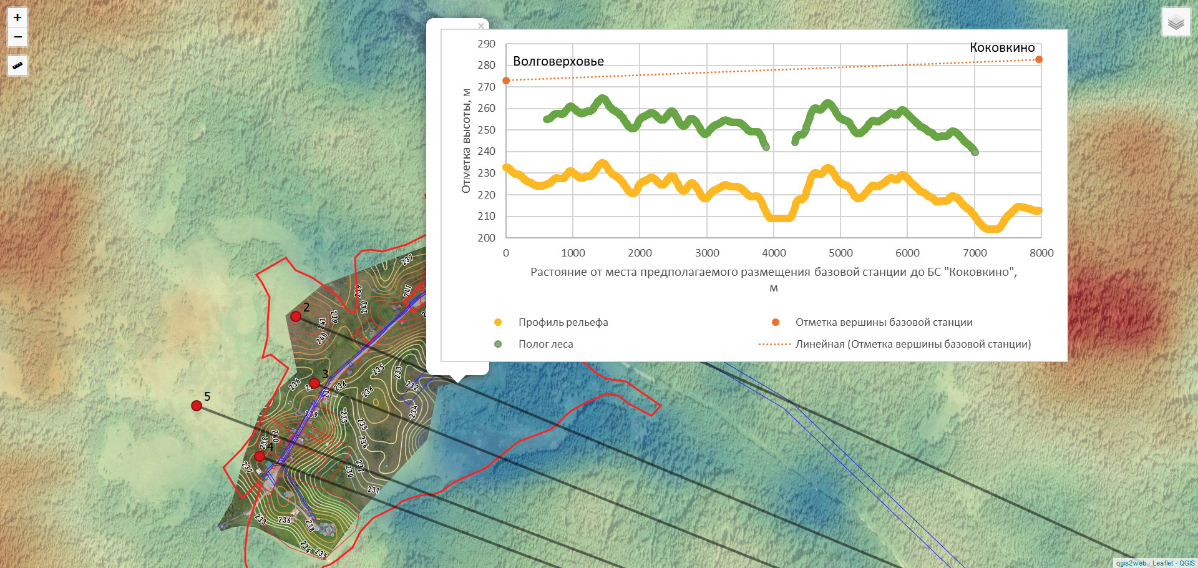Select red point marker number 4
1198x568 pixels.
[x=260, y=456]
